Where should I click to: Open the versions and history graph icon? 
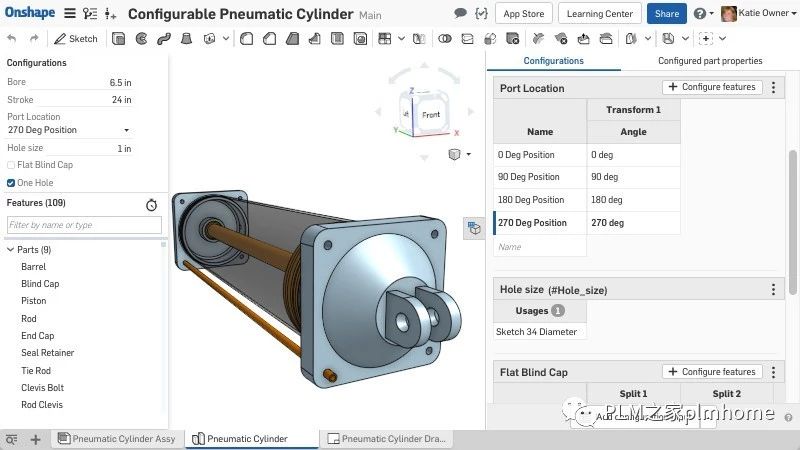90,14
